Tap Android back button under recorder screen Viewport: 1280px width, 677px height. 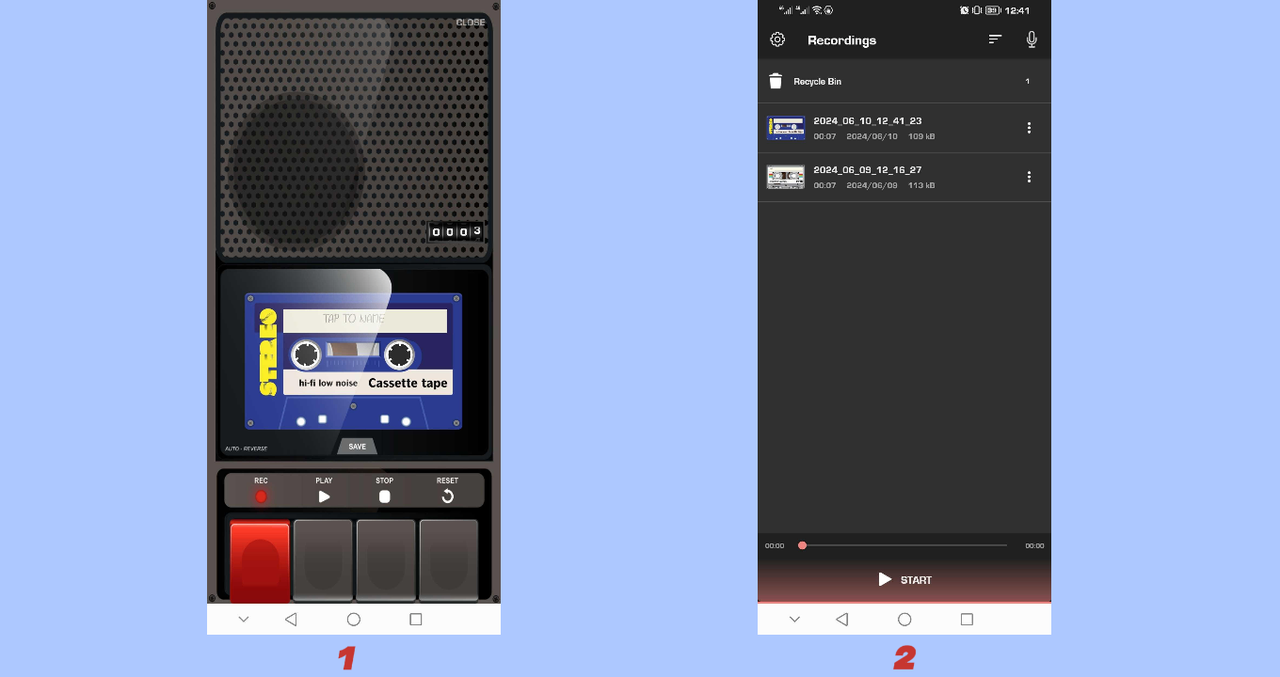point(291,619)
